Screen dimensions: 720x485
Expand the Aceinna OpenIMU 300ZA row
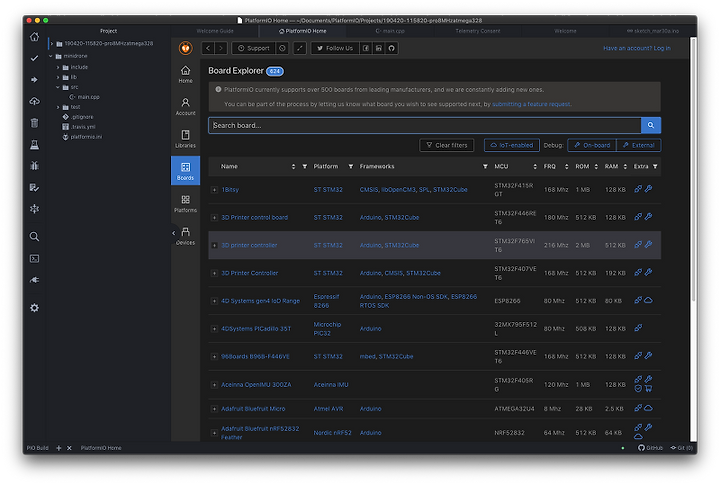214,385
